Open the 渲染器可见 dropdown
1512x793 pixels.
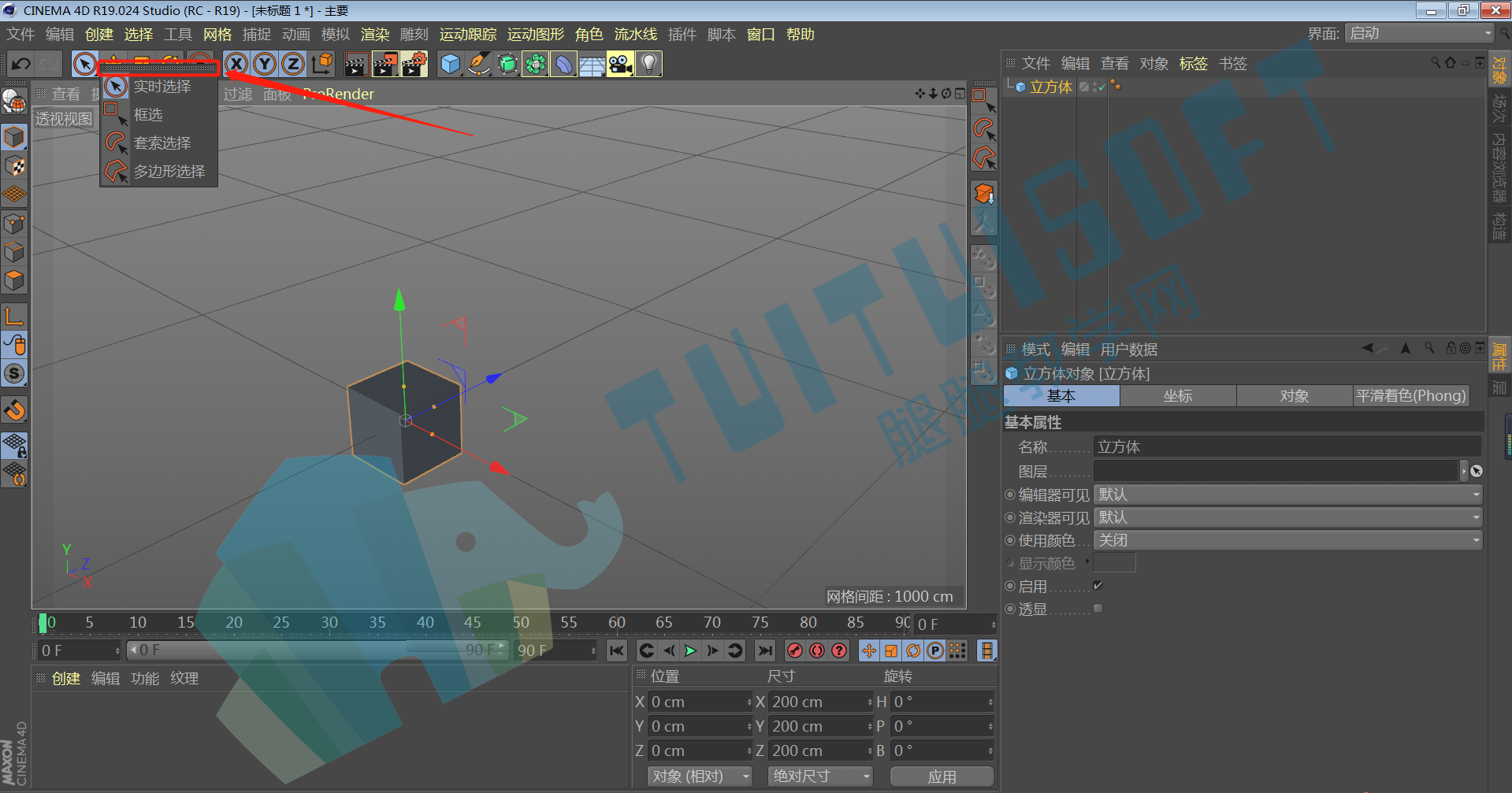[x=1287, y=517]
